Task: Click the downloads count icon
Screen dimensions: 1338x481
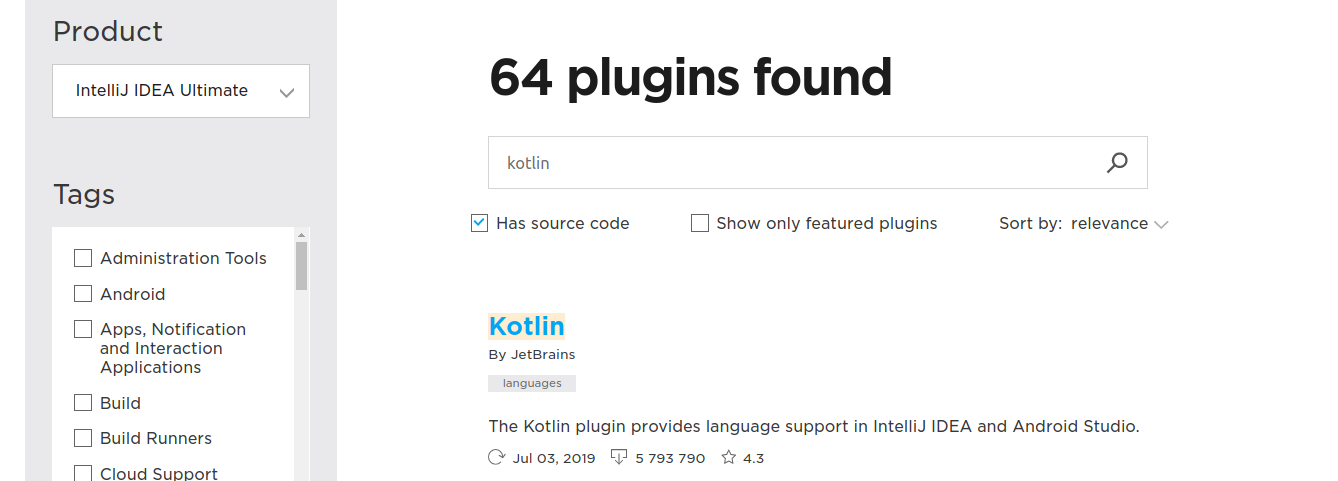Action: tap(619, 458)
